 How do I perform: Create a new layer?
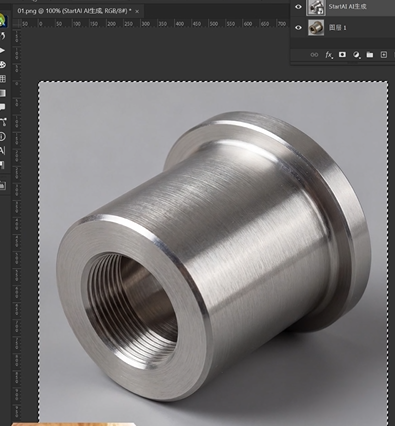pyautogui.click(x=384, y=55)
